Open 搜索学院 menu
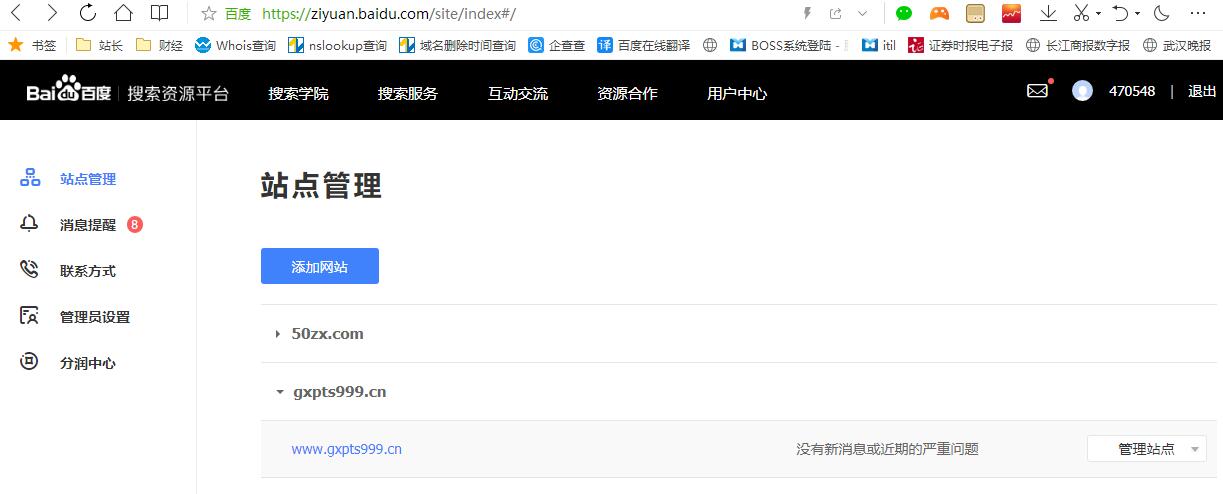1223x494 pixels. (x=298, y=93)
